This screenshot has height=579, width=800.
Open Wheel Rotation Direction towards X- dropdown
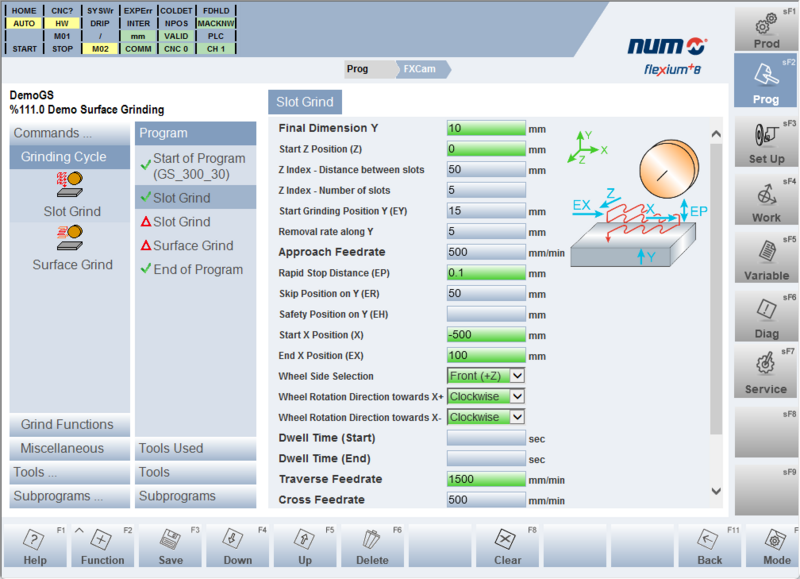486,417
